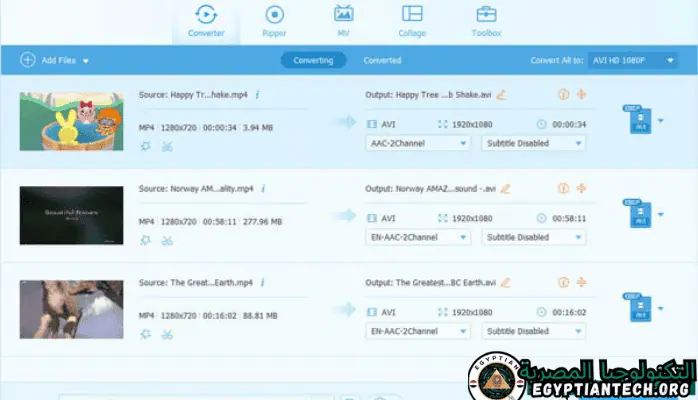Click the cut scissors icon for Happy Tree video
Viewport: 698px width, 400px height.
click(167, 146)
